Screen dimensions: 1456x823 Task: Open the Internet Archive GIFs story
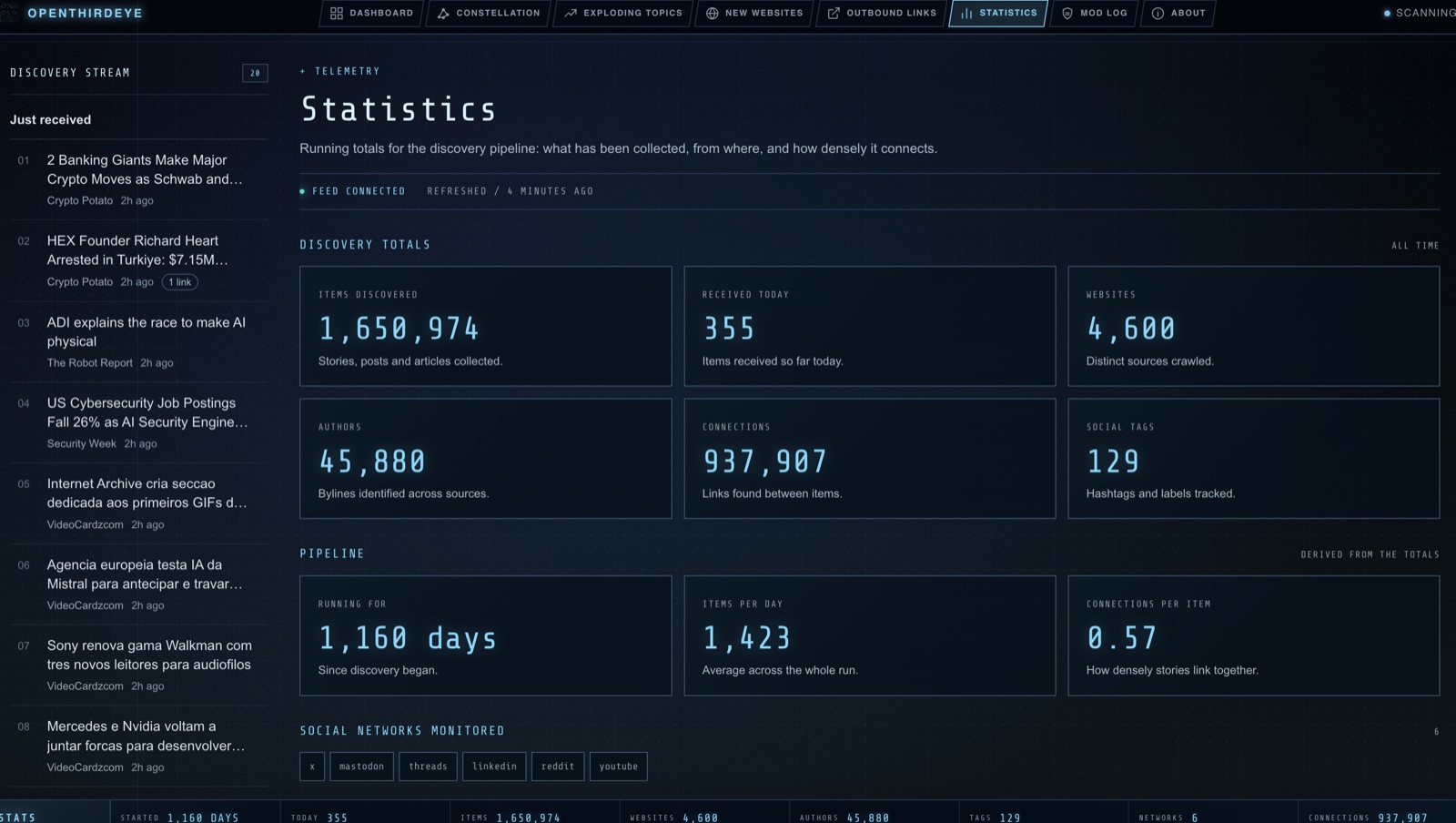(139, 503)
